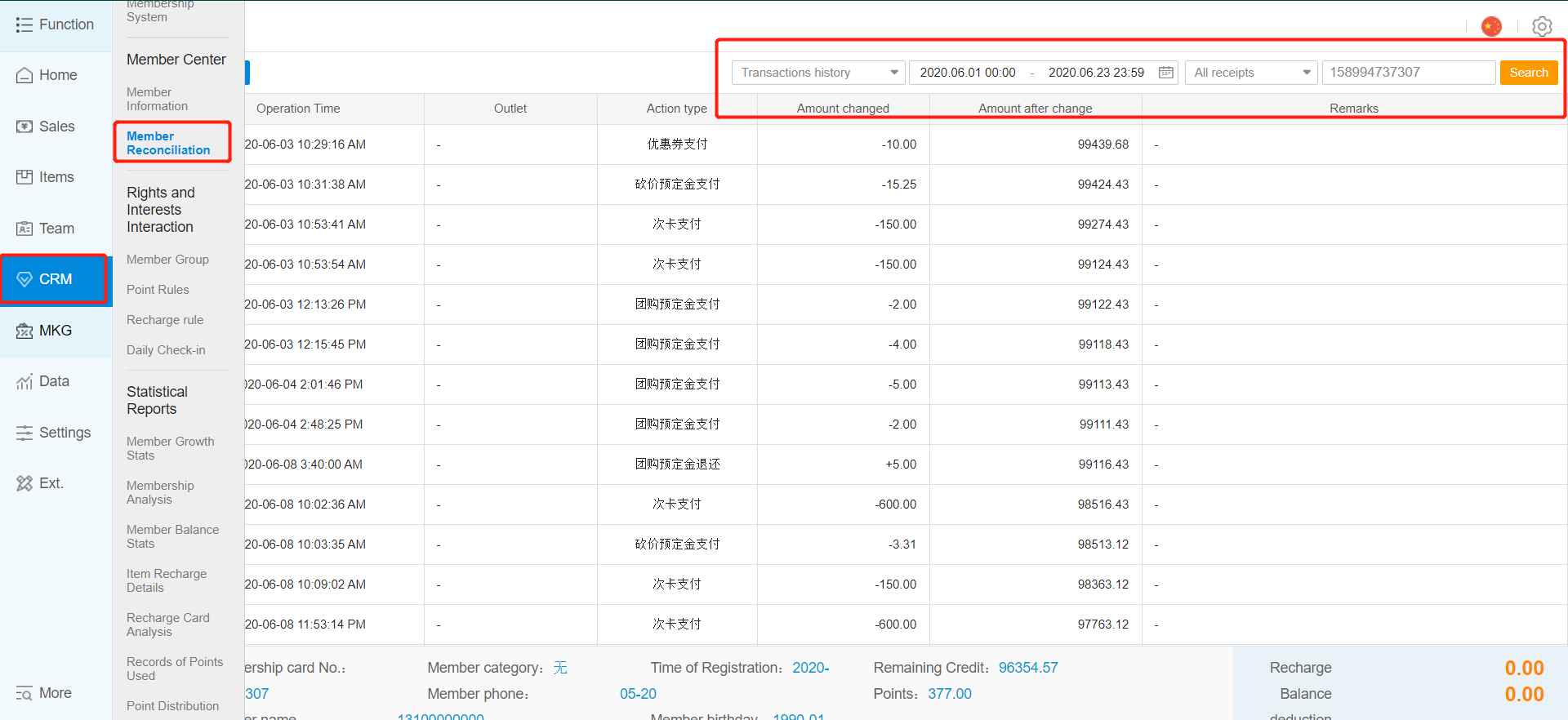Click the Member category value link

pos(560,668)
